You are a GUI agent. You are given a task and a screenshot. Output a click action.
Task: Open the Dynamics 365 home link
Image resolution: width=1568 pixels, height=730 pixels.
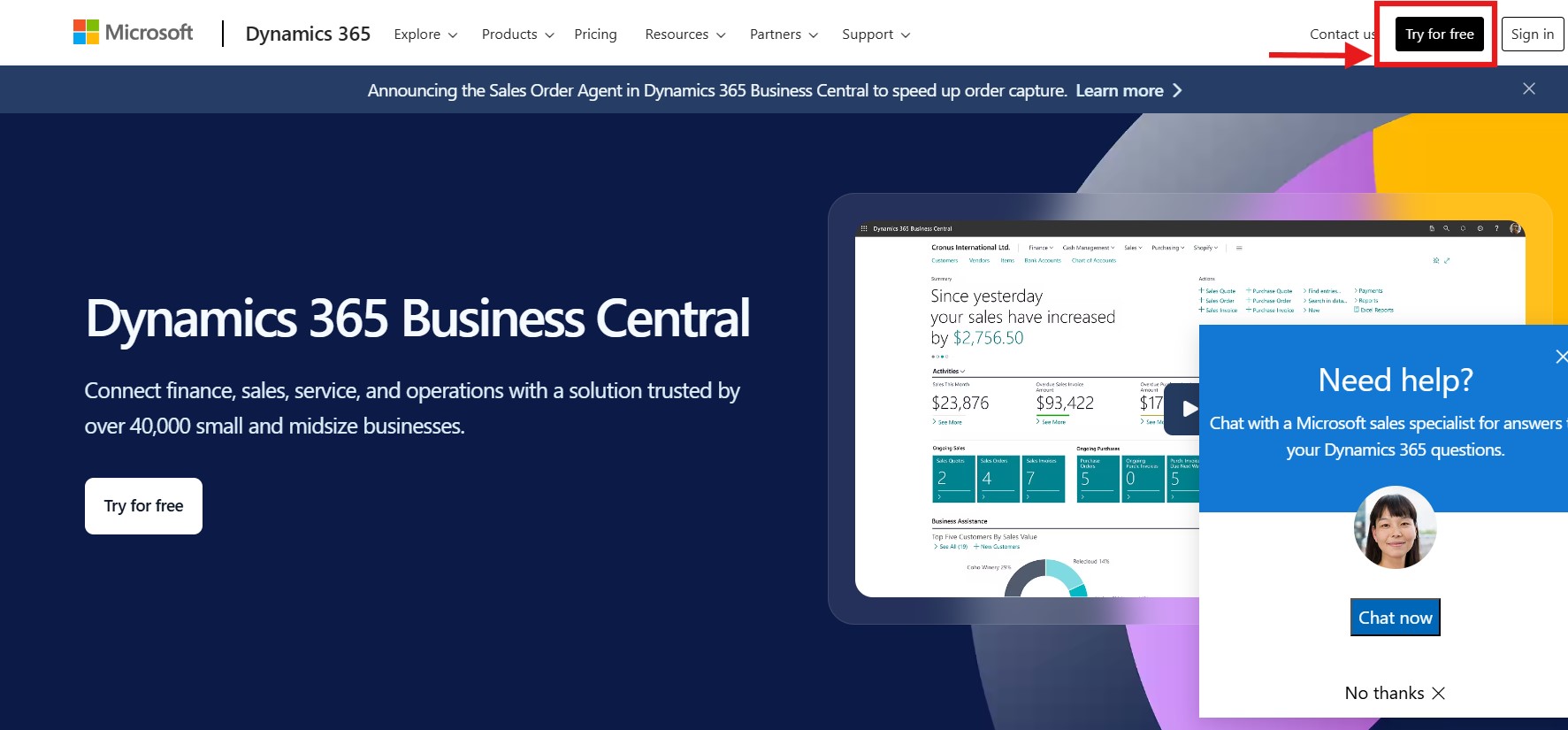[308, 34]
